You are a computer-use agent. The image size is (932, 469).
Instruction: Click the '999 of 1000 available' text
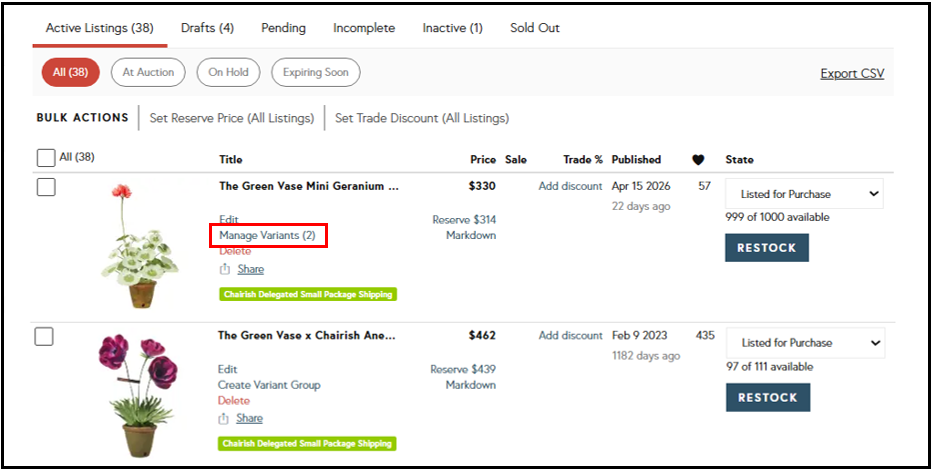pyautogui.click(x=777, y=218)
